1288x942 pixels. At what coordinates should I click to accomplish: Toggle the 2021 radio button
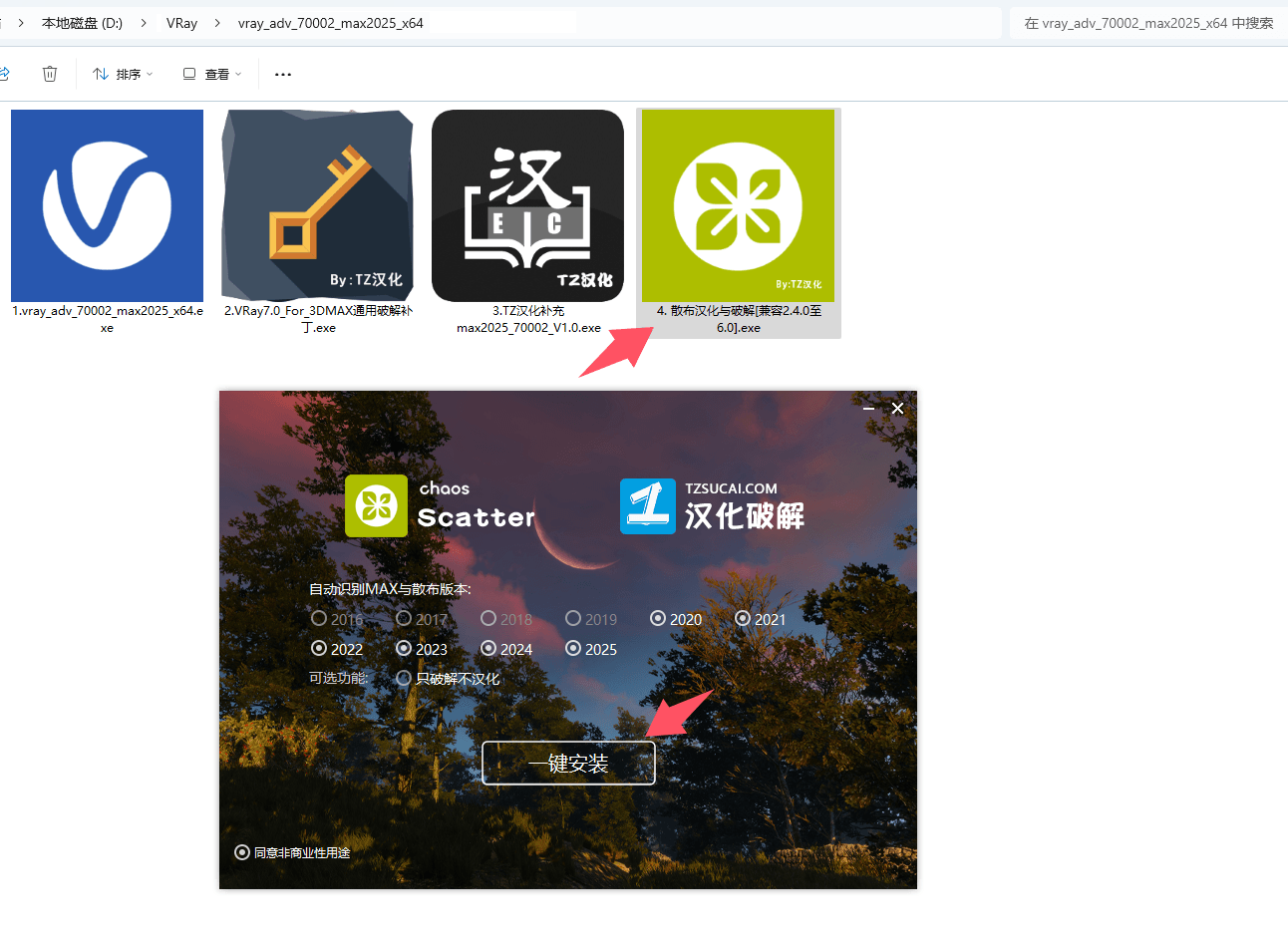(743, 618)
